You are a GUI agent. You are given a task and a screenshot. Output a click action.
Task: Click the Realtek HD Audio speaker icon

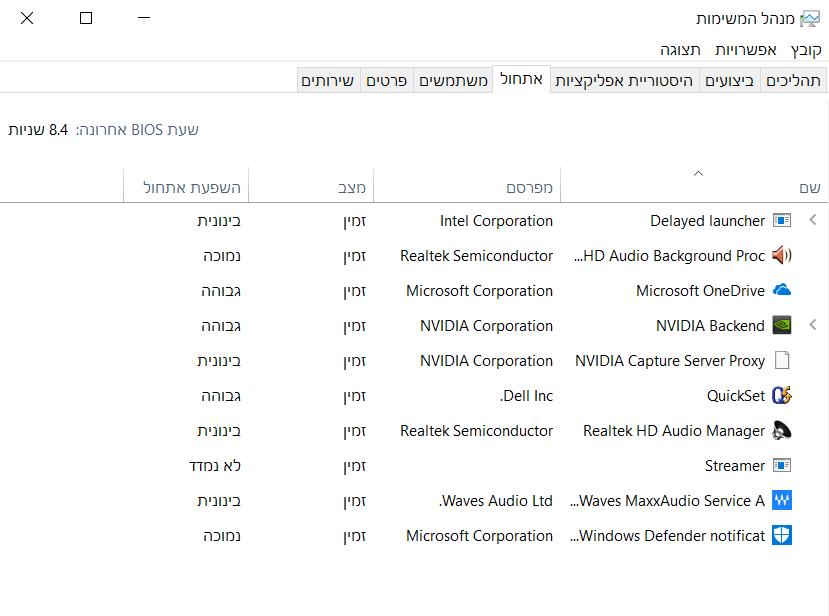coord(782,431)
